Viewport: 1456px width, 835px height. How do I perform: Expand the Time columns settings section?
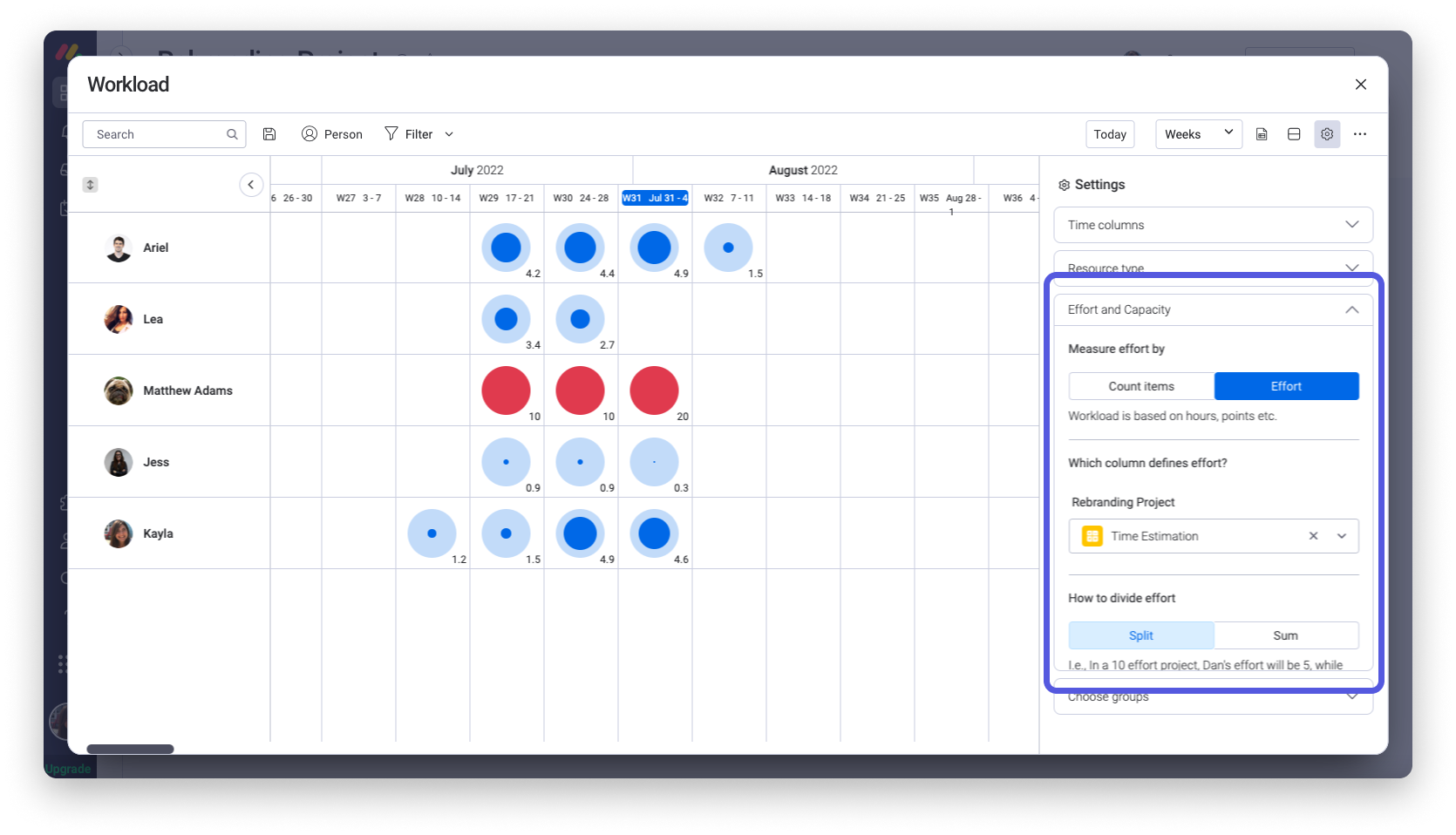coord(1214,225)
